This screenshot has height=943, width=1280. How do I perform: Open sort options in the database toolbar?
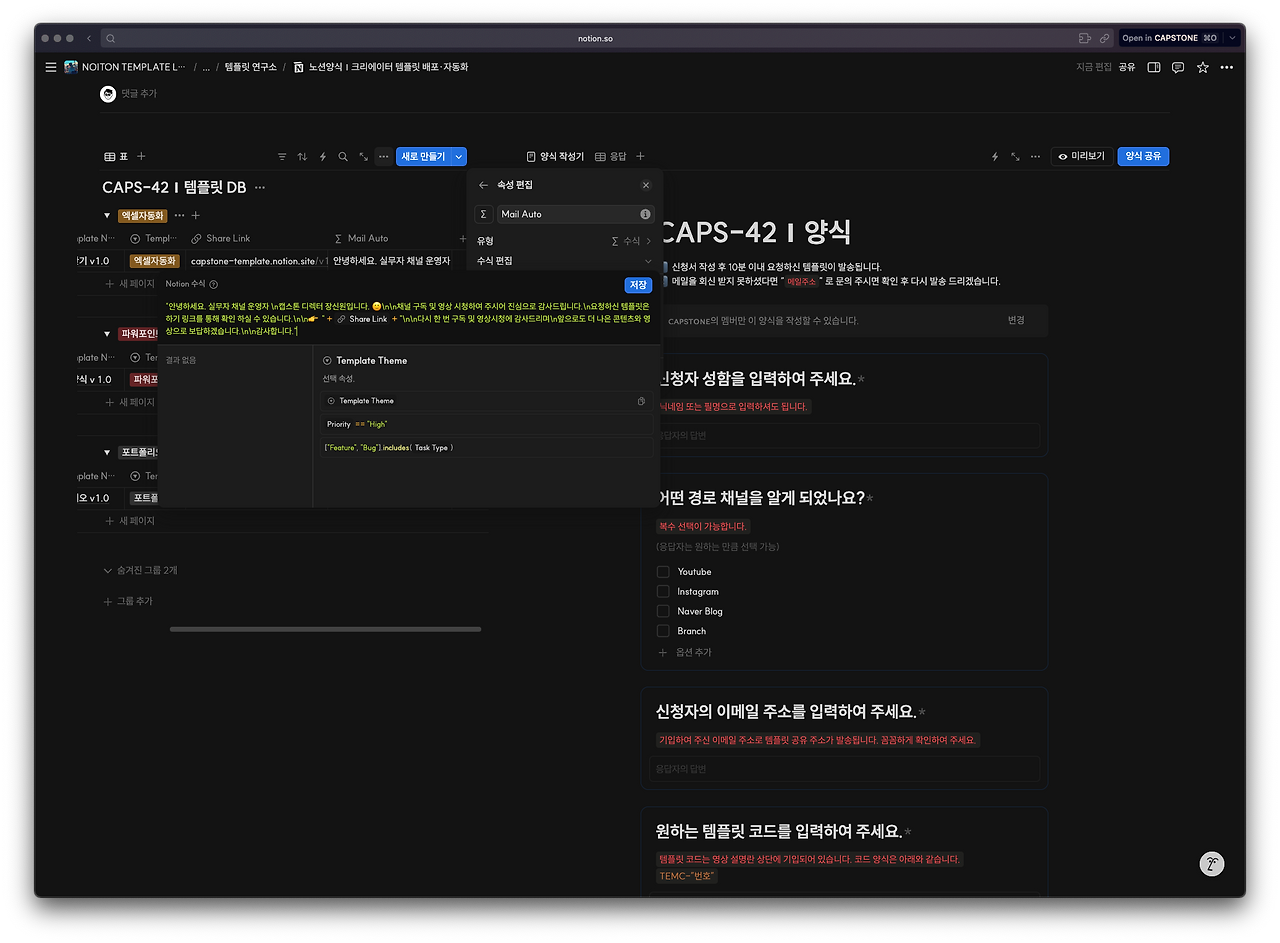[303, 157]
